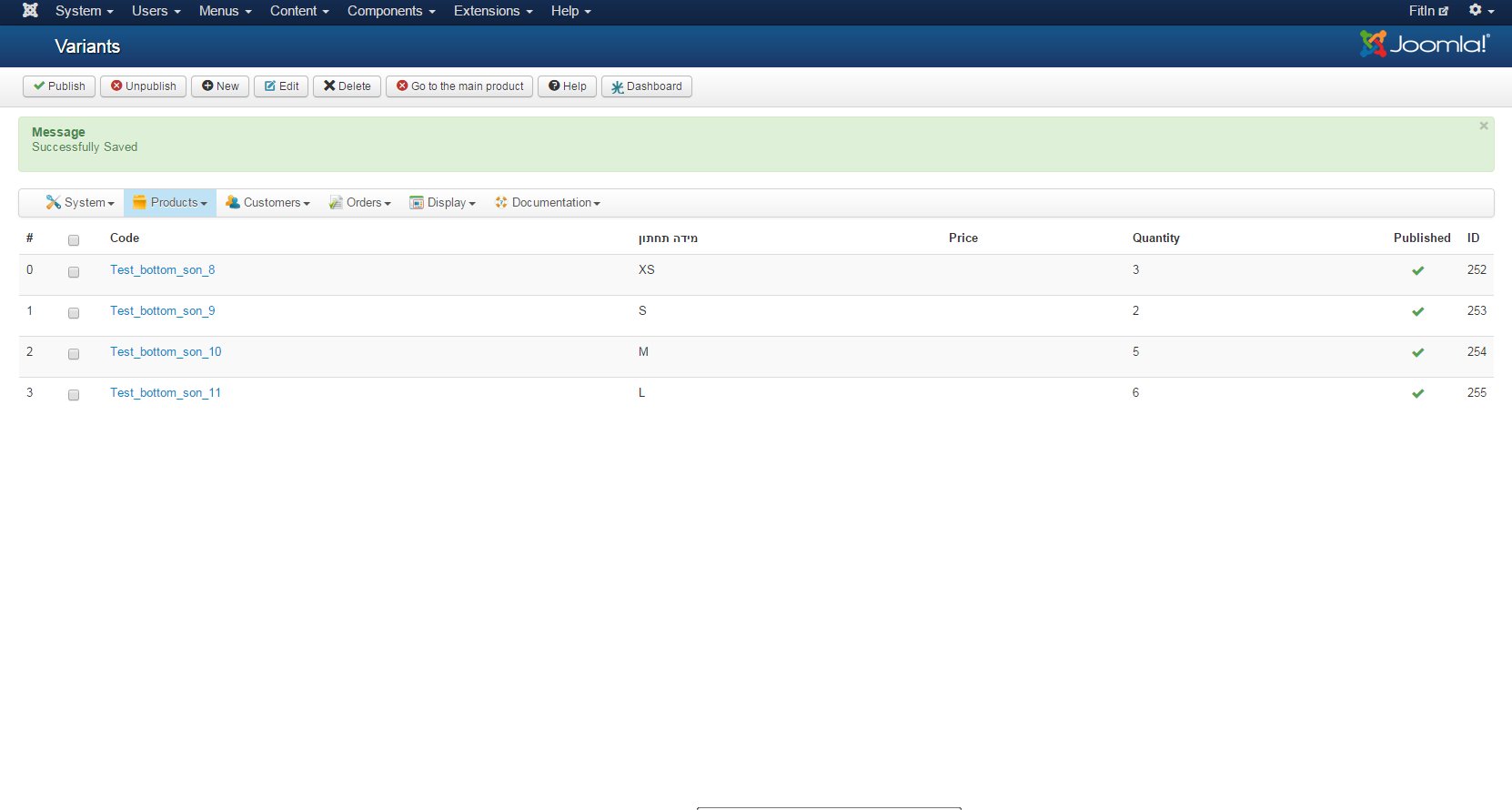This screenshot has width=1512, height=810.
Task: Open the Menus menu
Action: tap(226, 11)
